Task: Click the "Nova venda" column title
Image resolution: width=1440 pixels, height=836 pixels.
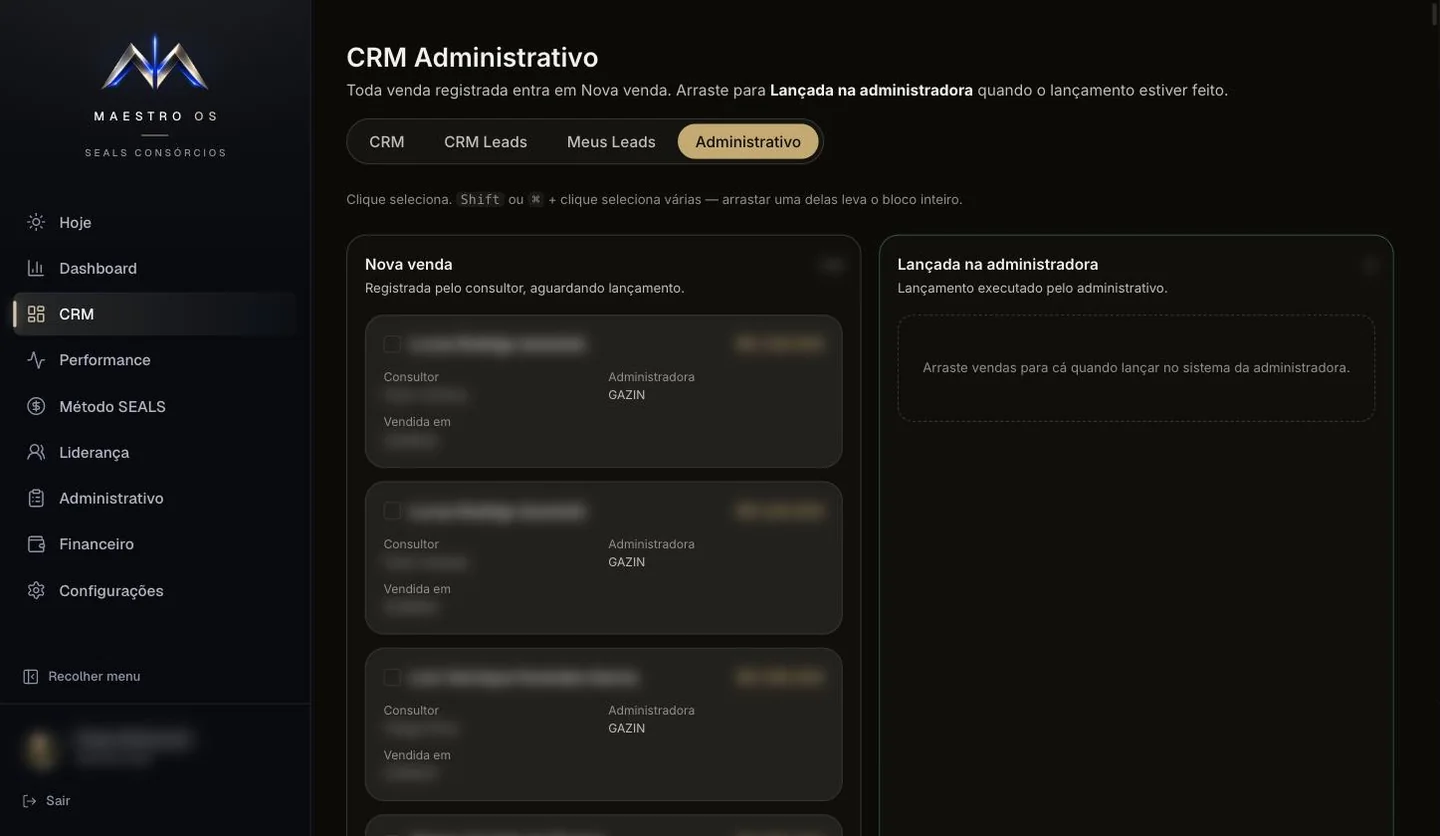Action: click(409, 264)
